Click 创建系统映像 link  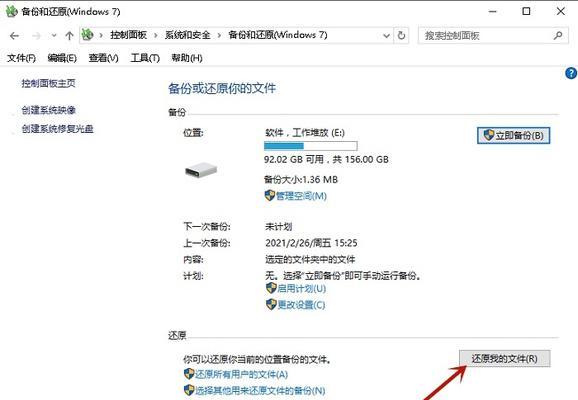(x=48, y=110)
